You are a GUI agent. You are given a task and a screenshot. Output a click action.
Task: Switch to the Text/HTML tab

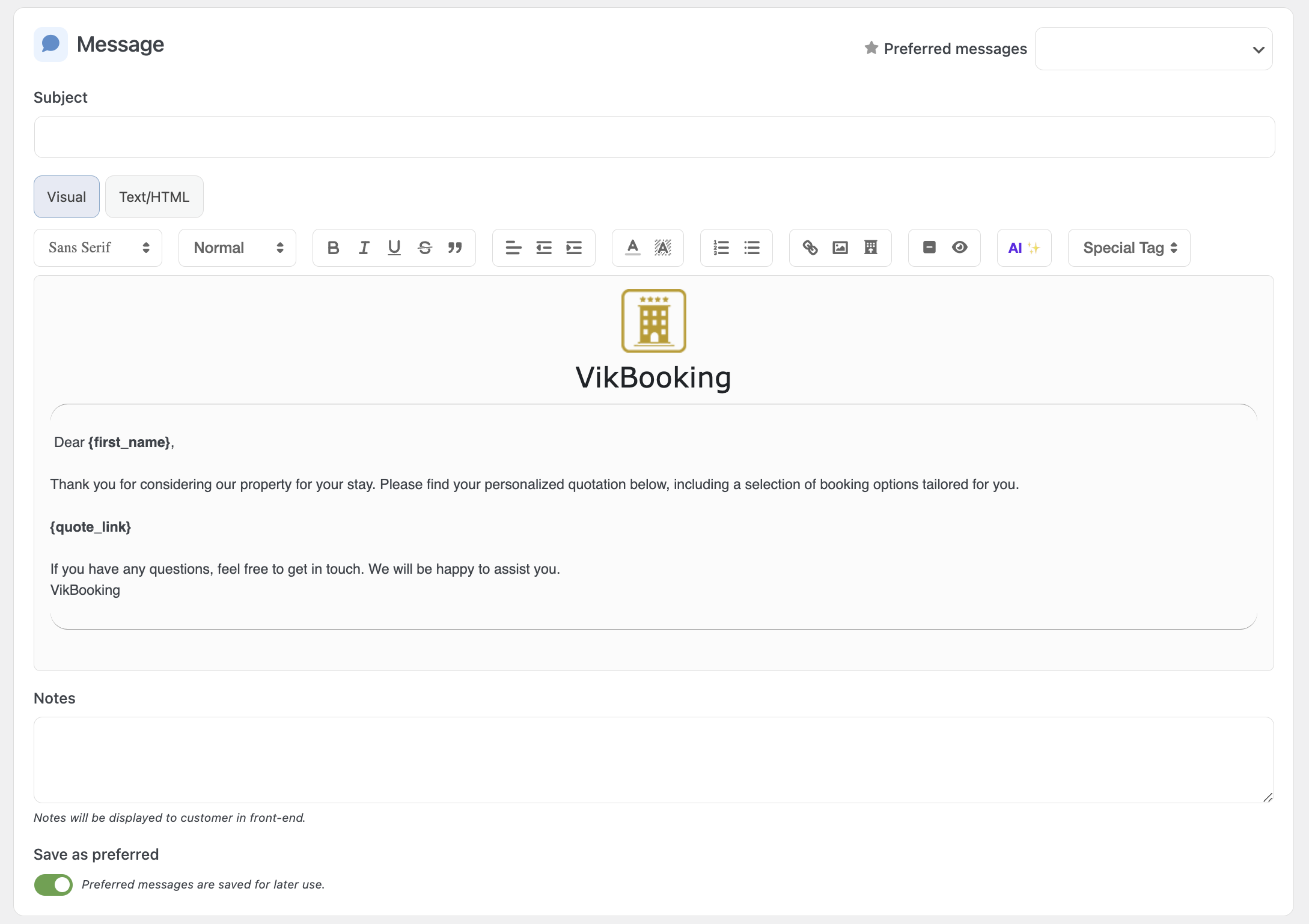tap(154, 197)
